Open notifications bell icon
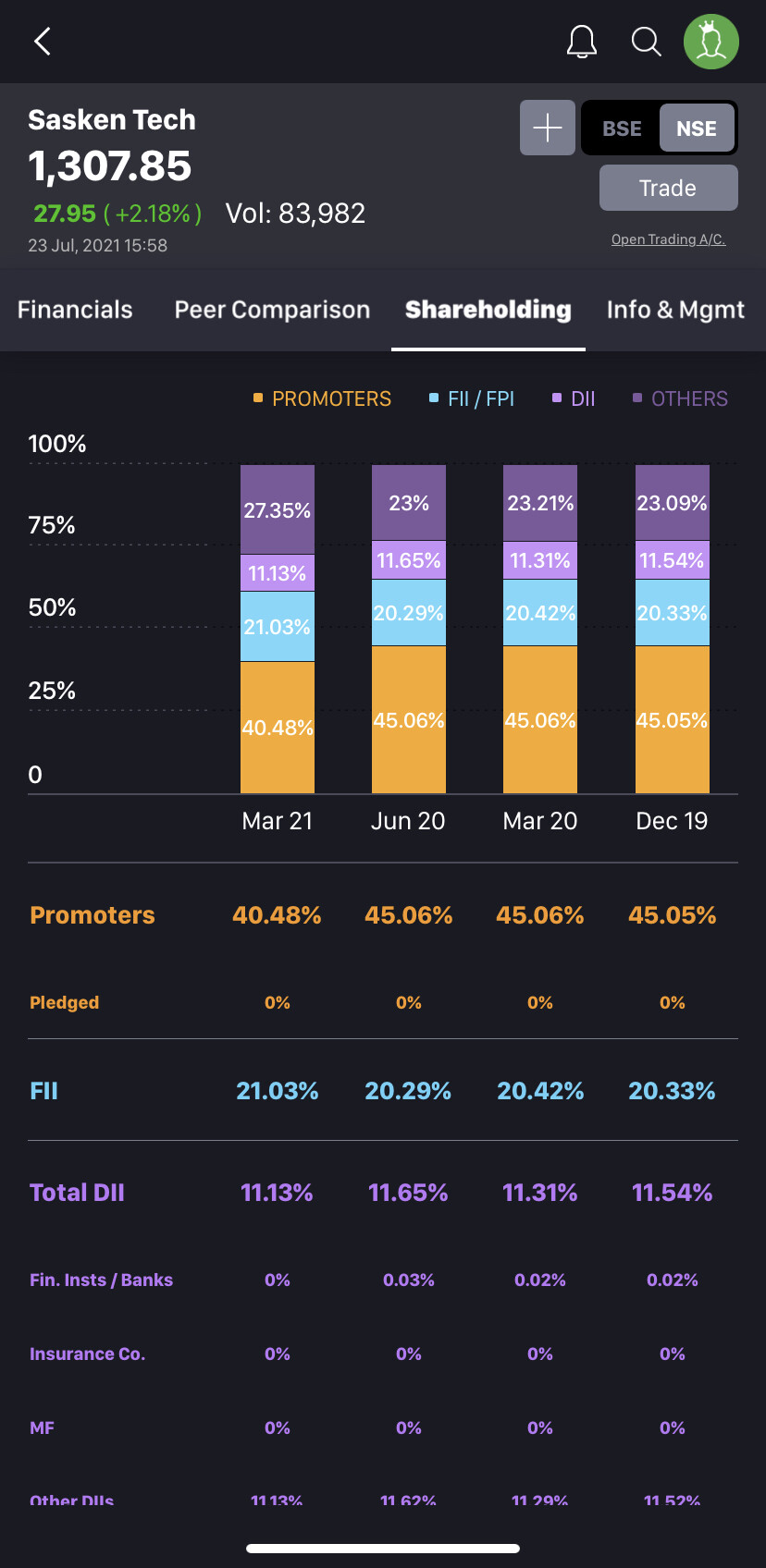766x1568 pixels. point(582,42)
